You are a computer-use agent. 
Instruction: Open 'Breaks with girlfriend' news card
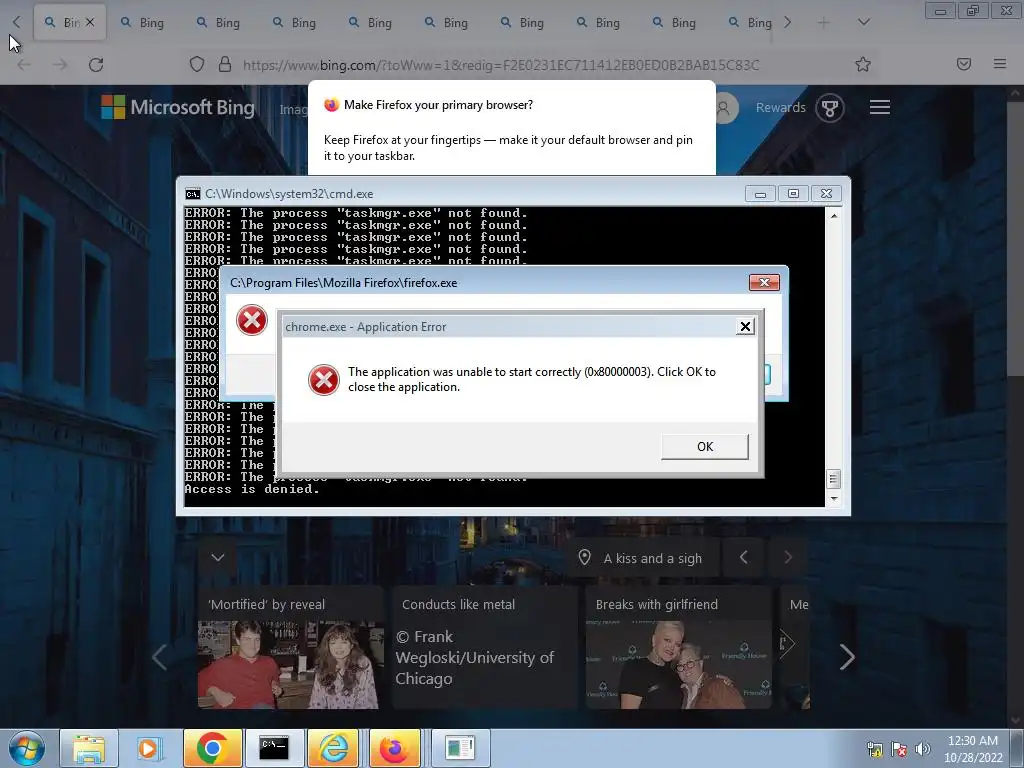point(679,648)
